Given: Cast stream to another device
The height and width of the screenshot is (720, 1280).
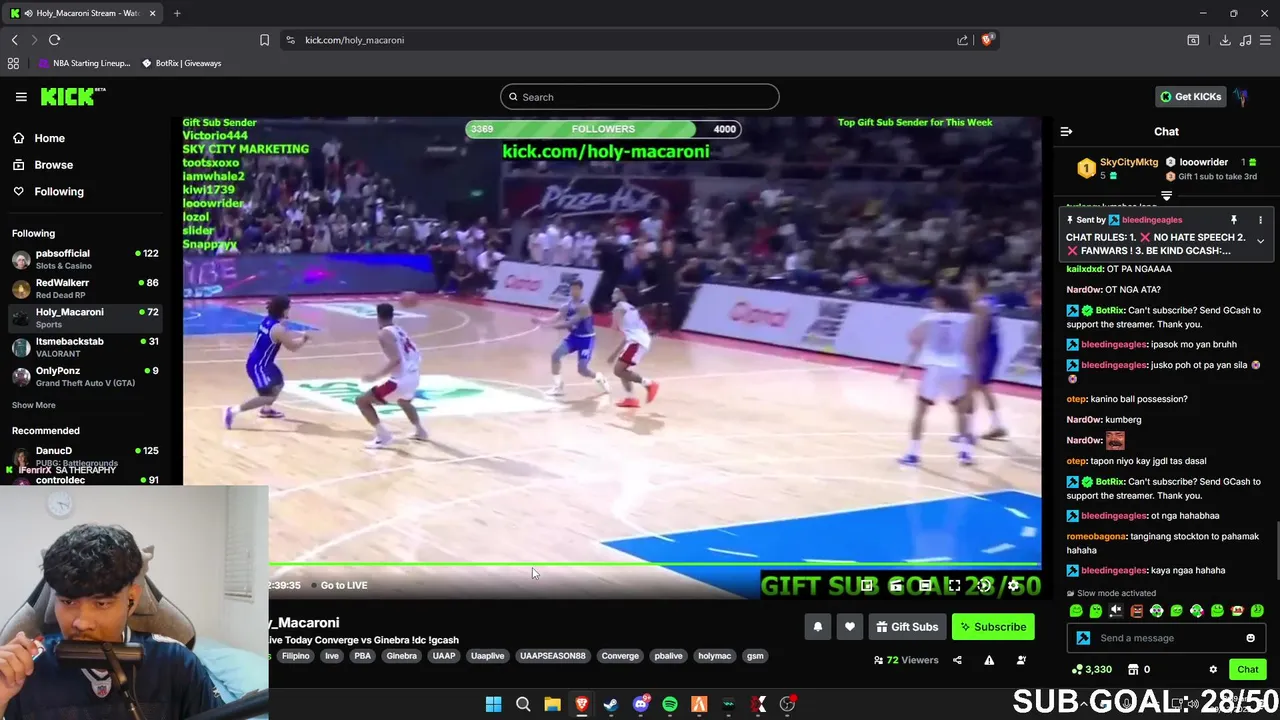Looking at the screenshot, I should pos(896,585).
